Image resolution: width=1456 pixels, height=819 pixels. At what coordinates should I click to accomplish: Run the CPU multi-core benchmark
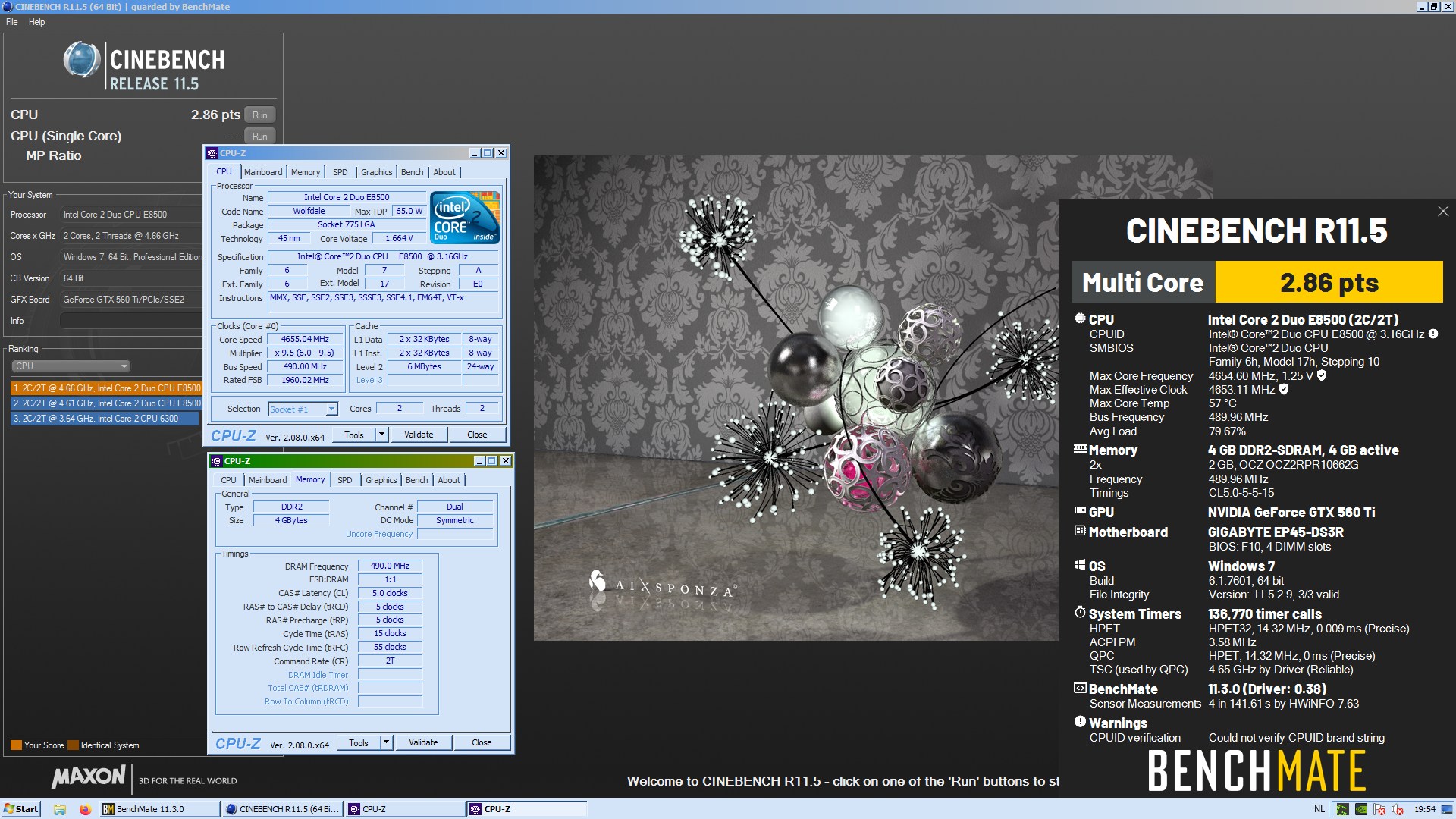(x=260, y=115)
